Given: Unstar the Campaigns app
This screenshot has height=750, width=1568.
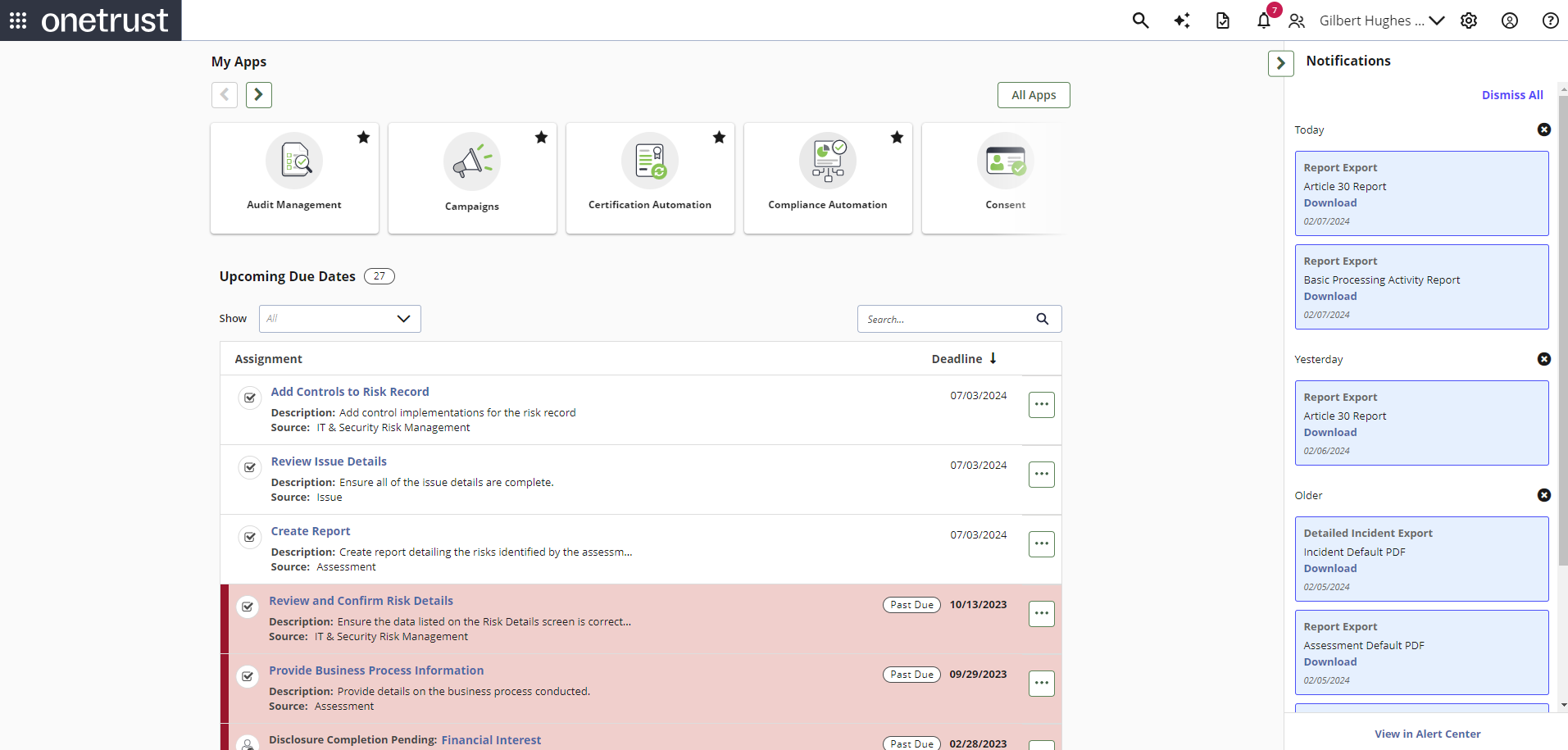Looking at the screenshot, I should (x=541, y=138).
